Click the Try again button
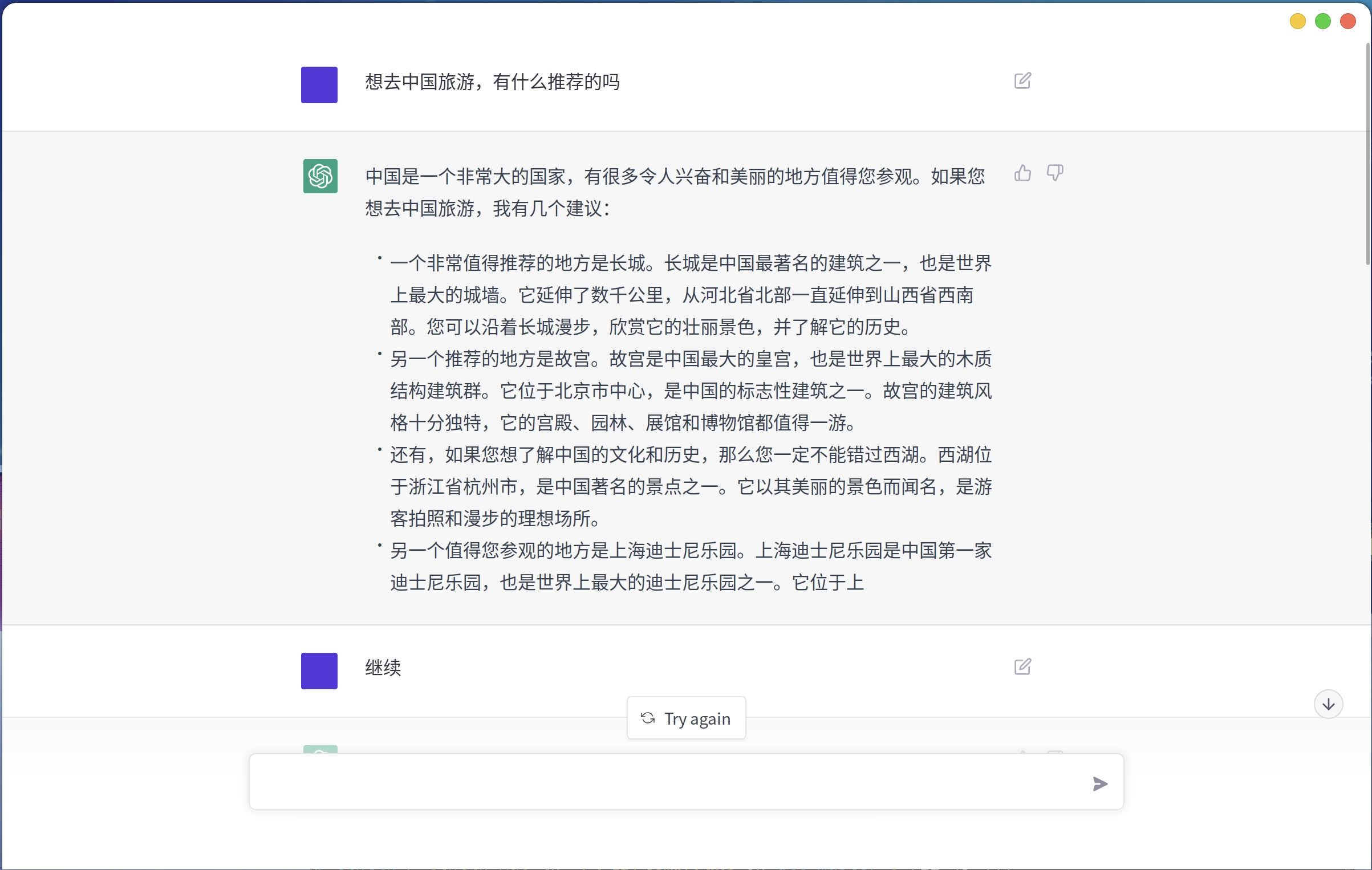The image size is (1372, 870). pyautogui.click(x=686, y=718)
